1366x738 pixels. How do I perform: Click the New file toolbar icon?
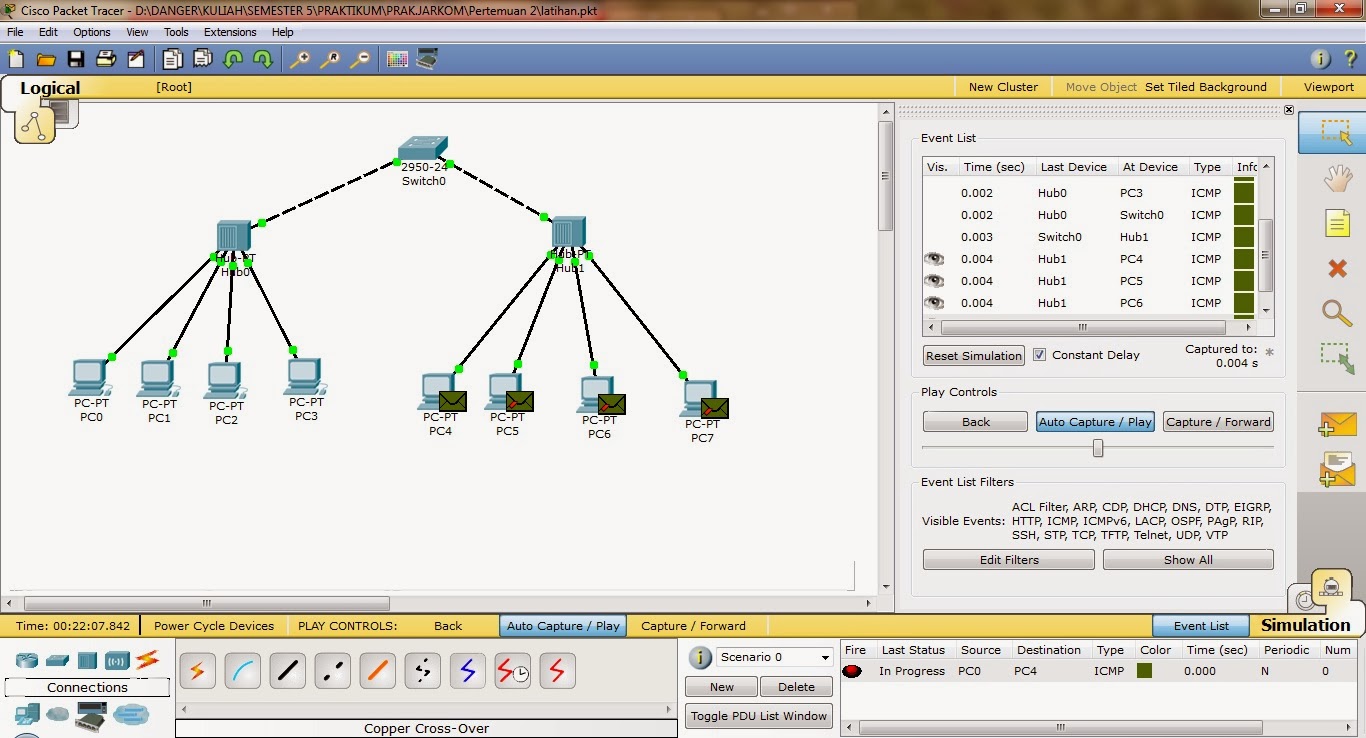click(15, 60)
